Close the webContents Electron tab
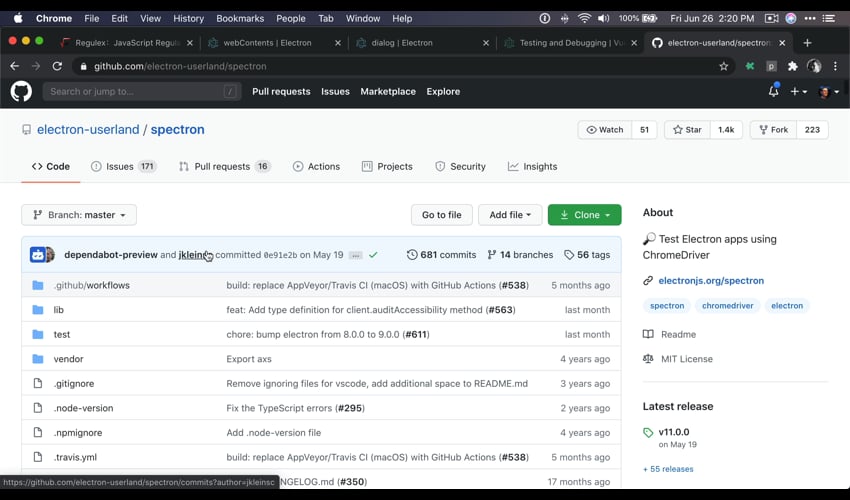The width and height of the screenshot is (850, 500). (338, 43)
